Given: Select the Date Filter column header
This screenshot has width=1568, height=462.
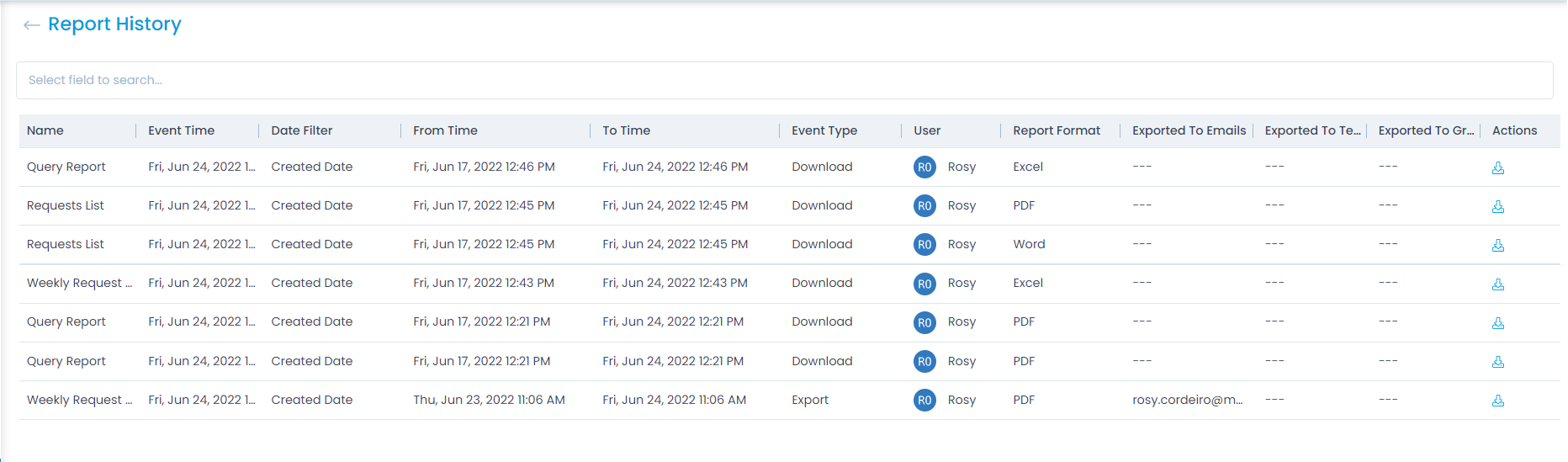Looking at the screenshot, I should [x=301, y=130].
